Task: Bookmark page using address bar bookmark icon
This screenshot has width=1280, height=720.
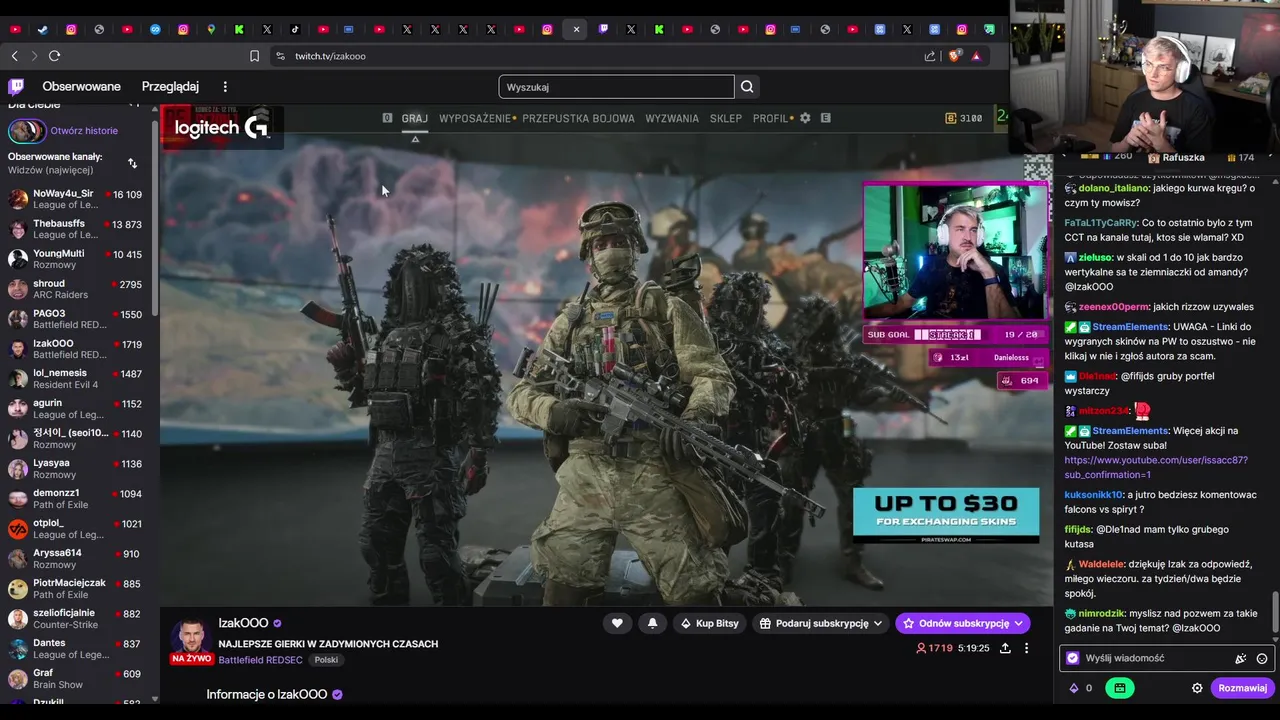Action: tap(254, 56)
